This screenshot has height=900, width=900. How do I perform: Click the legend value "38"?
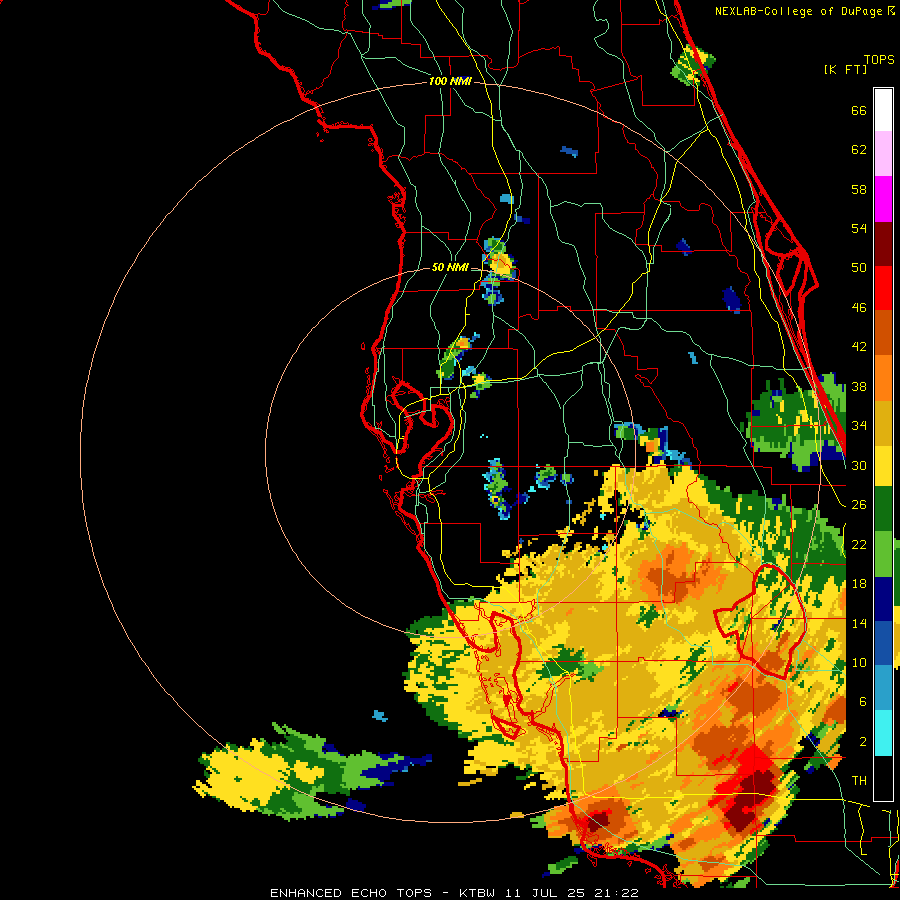click(859, 386)
